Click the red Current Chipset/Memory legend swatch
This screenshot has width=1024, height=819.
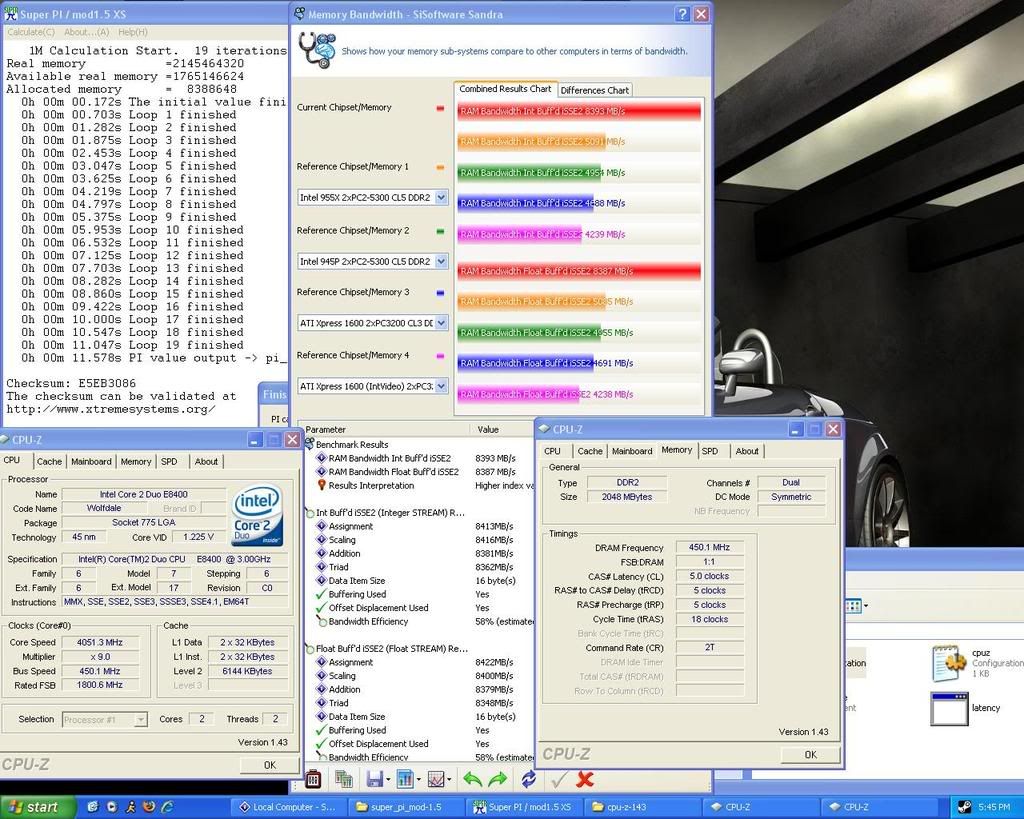point(440,108)
